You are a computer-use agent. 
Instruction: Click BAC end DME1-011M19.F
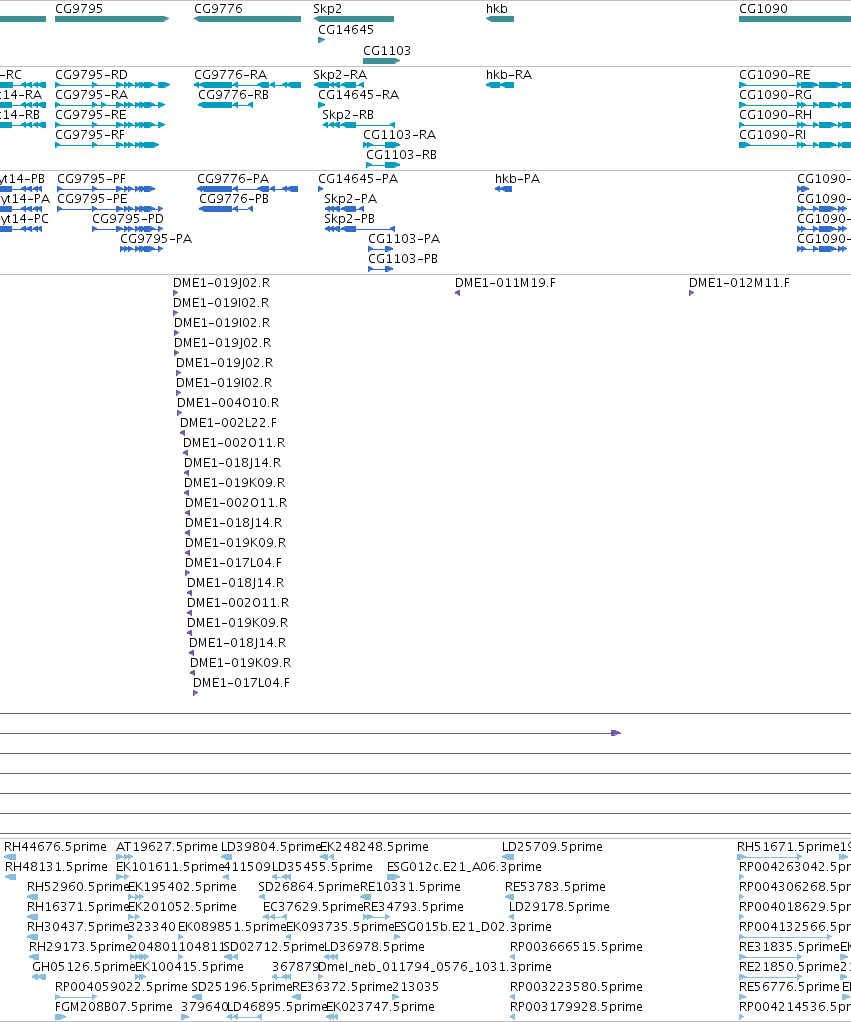pos(505,283)
